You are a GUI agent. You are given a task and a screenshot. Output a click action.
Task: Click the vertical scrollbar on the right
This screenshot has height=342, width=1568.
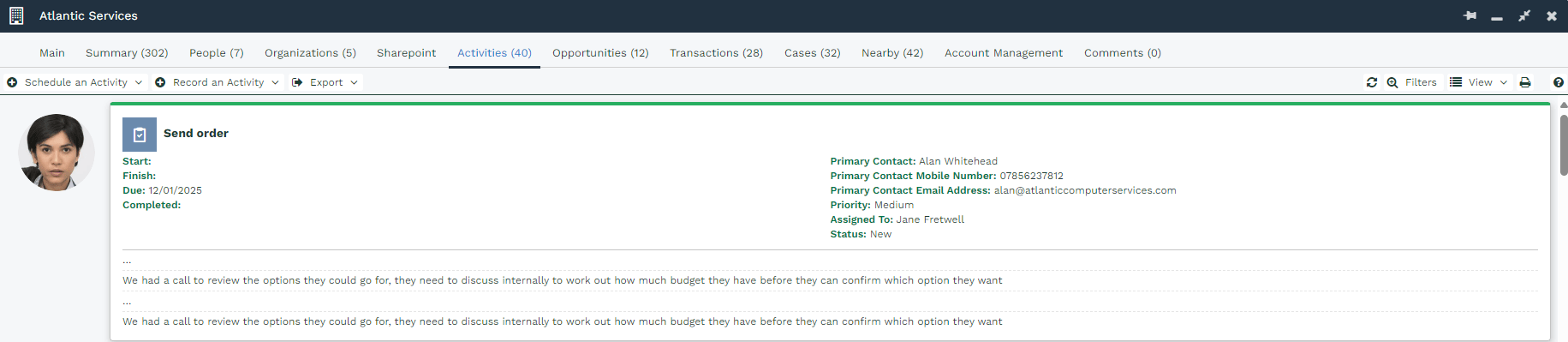(x=1564, y=146)
